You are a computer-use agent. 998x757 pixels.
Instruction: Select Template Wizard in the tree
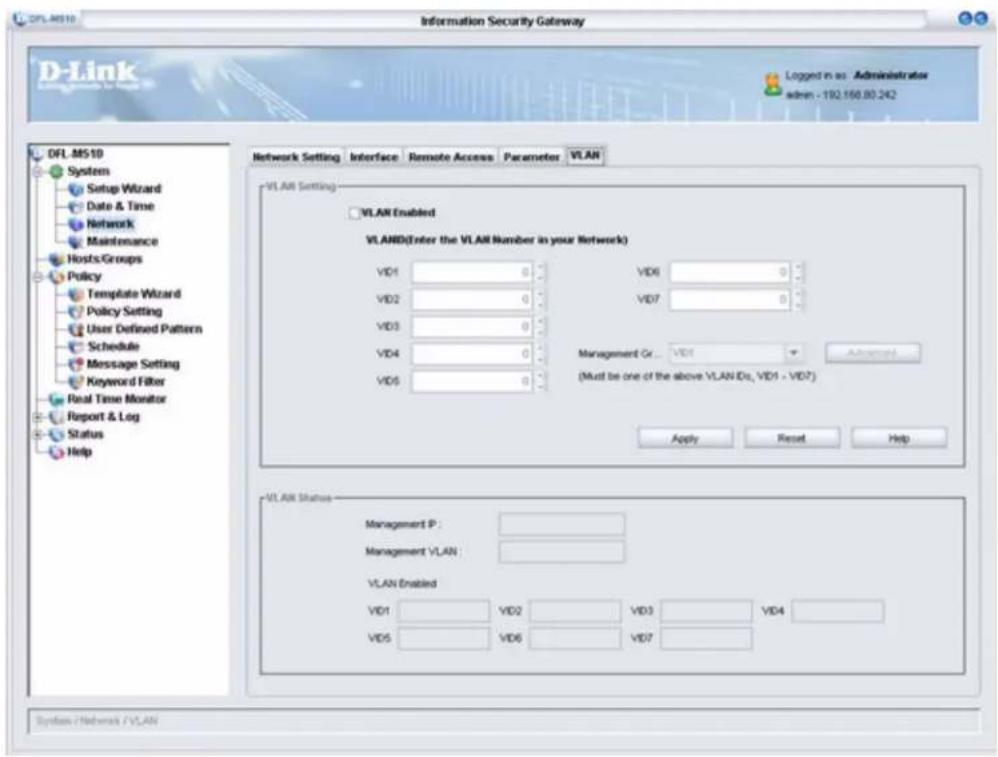click(x=134, y=294)
